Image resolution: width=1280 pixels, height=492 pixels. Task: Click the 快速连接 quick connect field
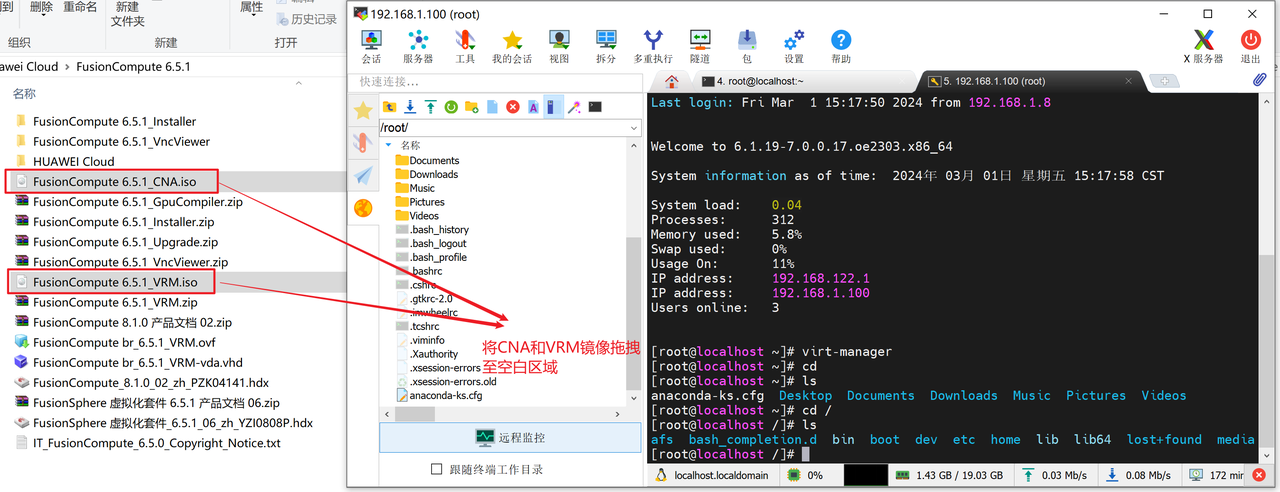(x=495, y=81)
